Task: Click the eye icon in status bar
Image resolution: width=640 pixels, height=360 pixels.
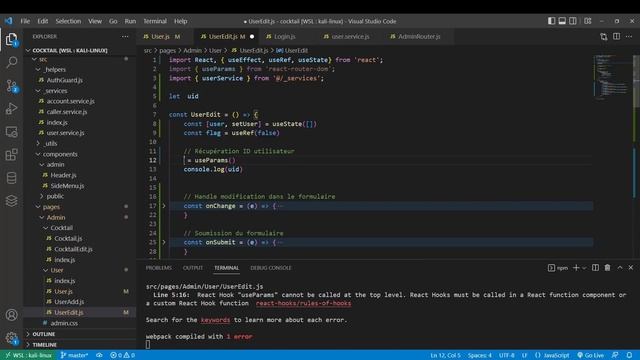Action: point(99,355)
